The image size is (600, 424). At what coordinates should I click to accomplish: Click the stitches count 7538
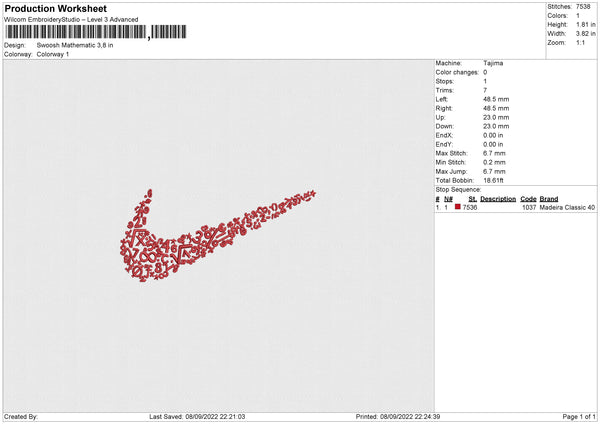(x=583, y=7)
